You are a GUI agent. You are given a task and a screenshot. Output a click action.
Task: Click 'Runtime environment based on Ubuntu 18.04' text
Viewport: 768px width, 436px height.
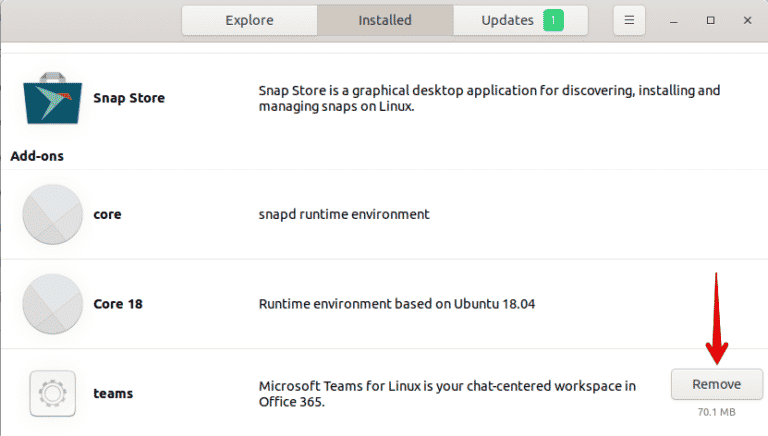click(397, 304)
